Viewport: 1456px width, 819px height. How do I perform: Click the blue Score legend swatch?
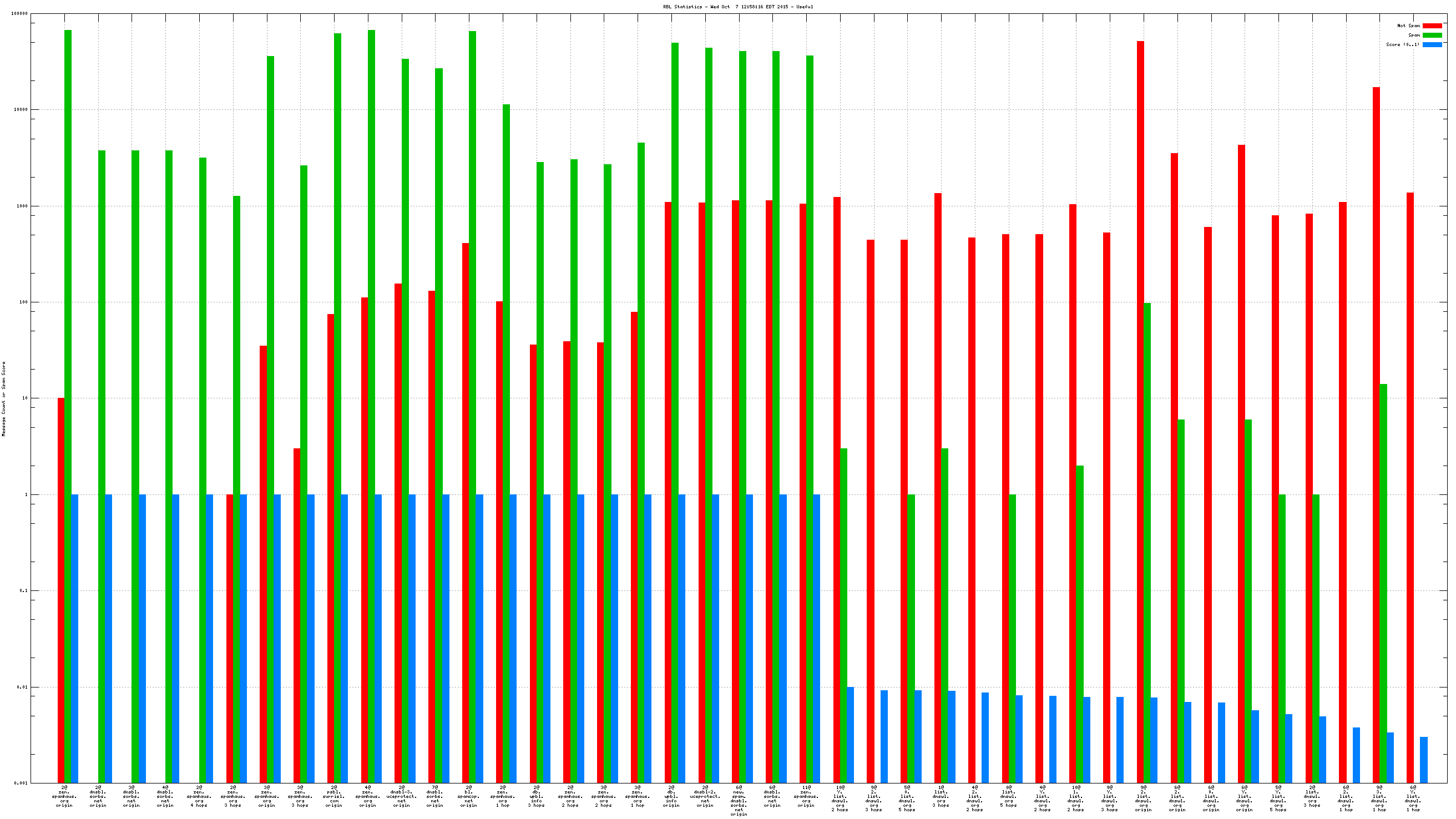point(1432,44)
